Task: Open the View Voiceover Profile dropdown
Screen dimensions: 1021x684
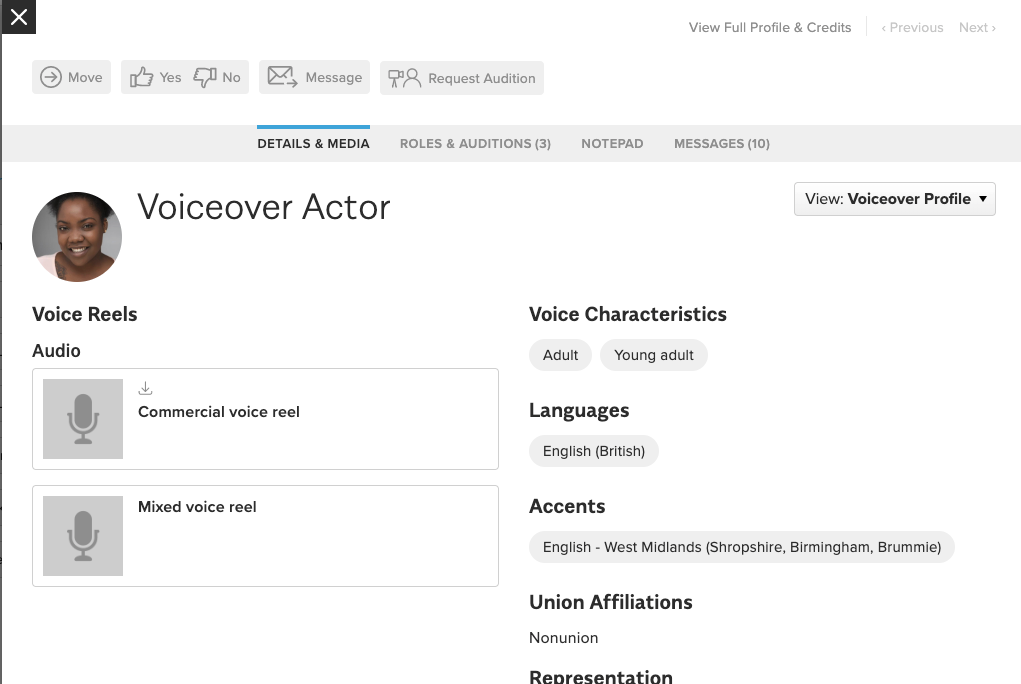Action: [x=894, y=199]
